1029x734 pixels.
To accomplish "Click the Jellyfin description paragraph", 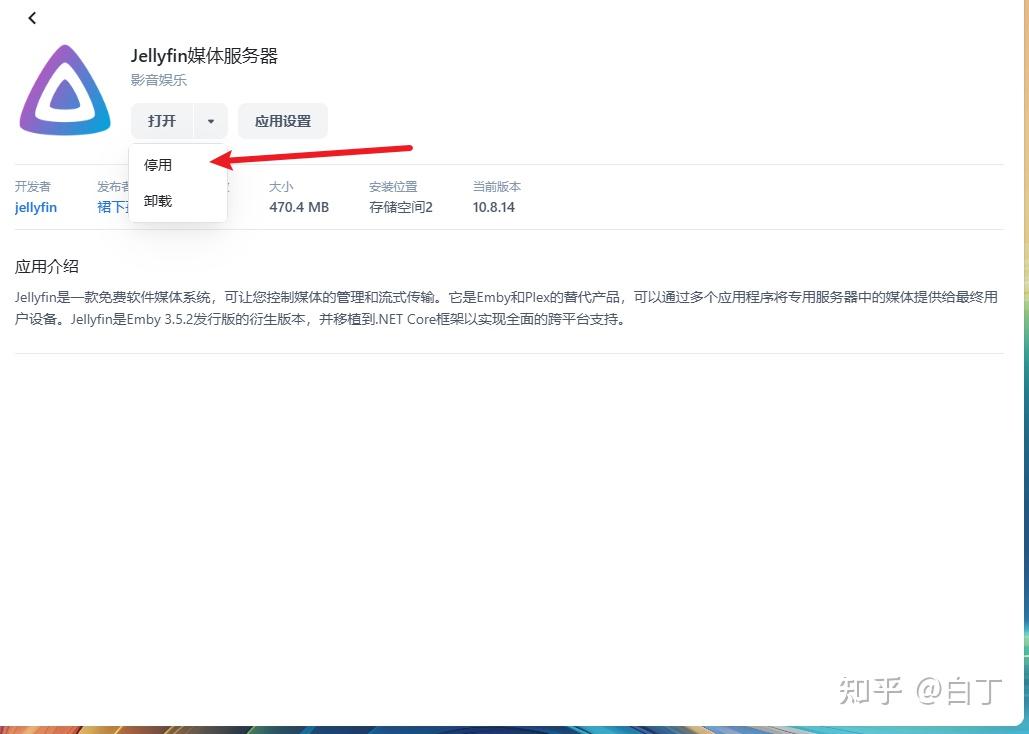I will 506,309.
